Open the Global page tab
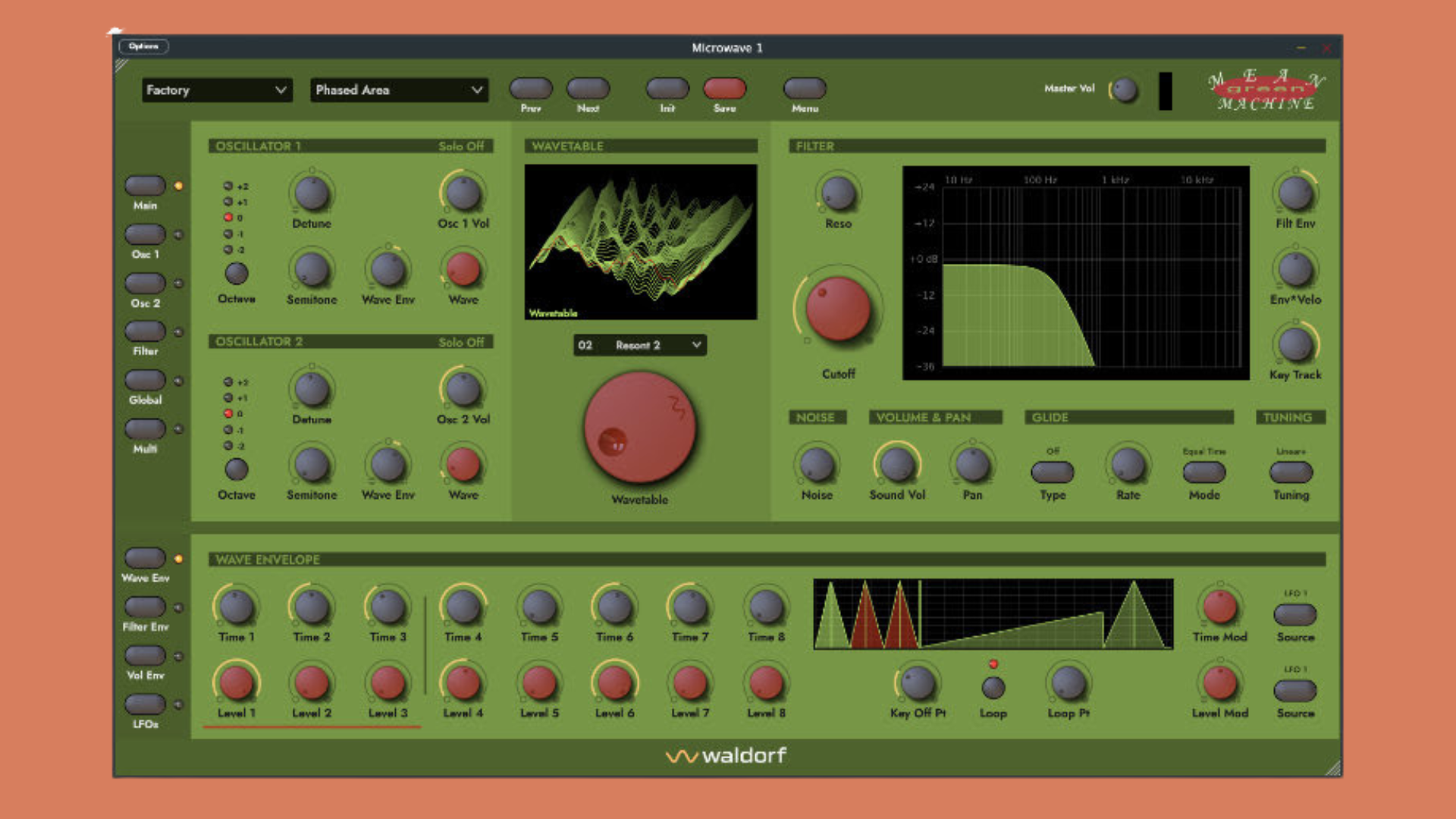The width and height of the screenshot is (1456, 819). pyautogui.click(x=145, y=380)
